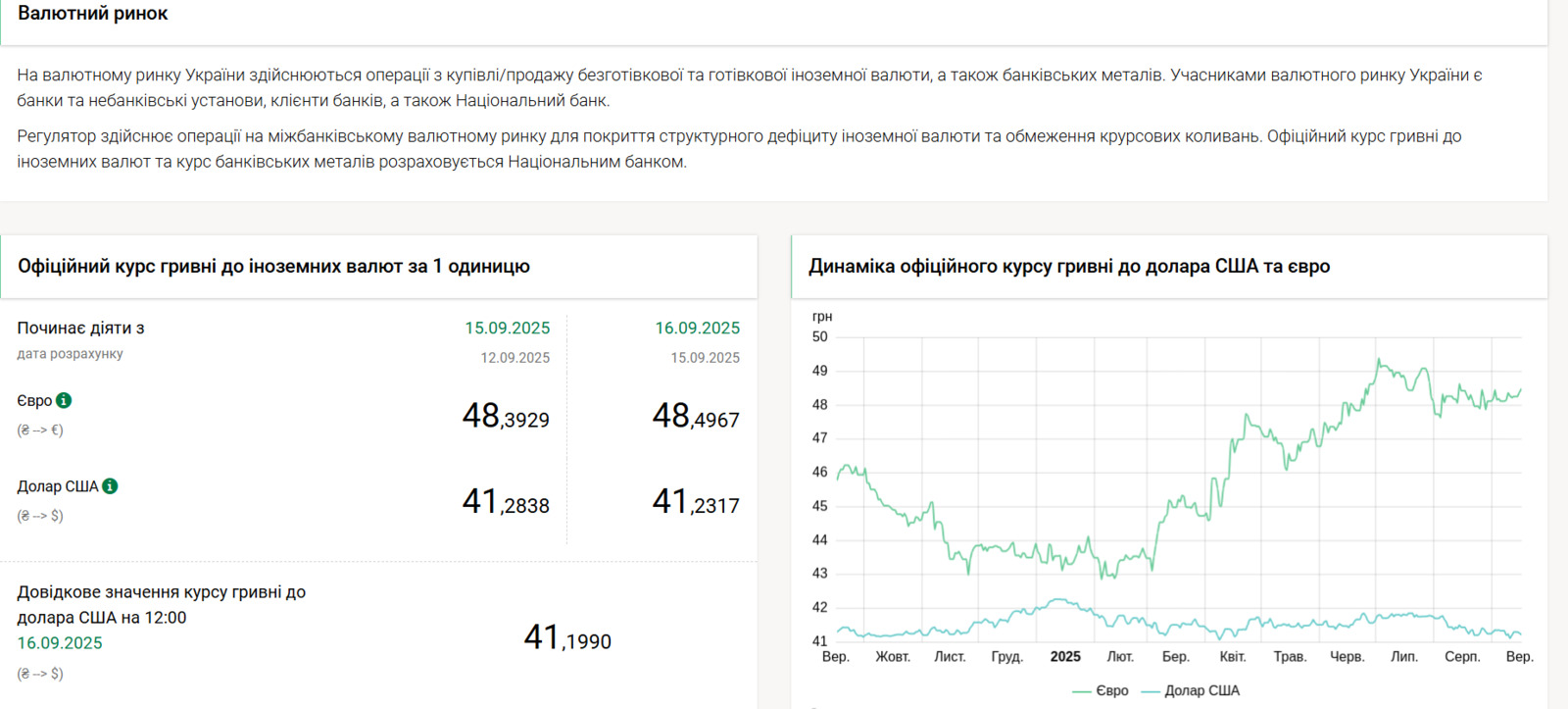Click the euro rate 48,4967
The image size is (1568, 709).
[696, 417]
